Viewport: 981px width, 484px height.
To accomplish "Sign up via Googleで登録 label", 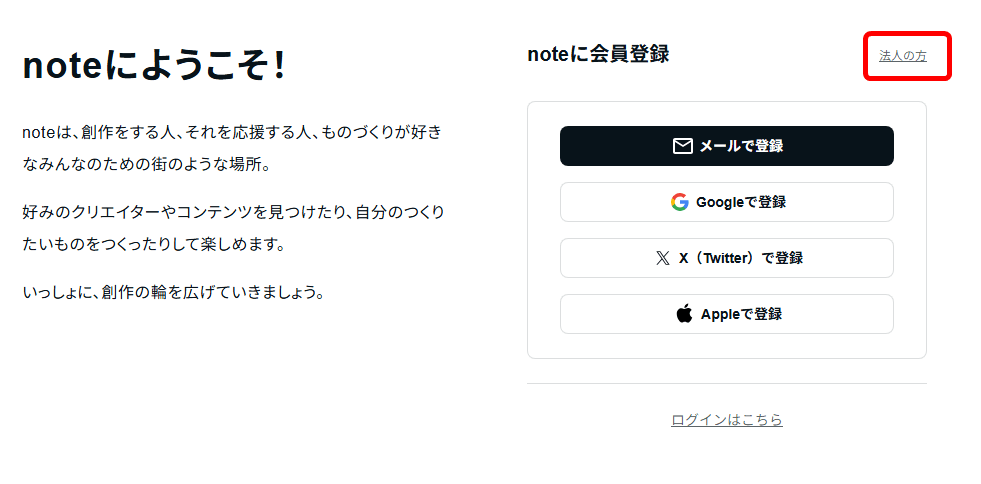I will pos(740,202).
